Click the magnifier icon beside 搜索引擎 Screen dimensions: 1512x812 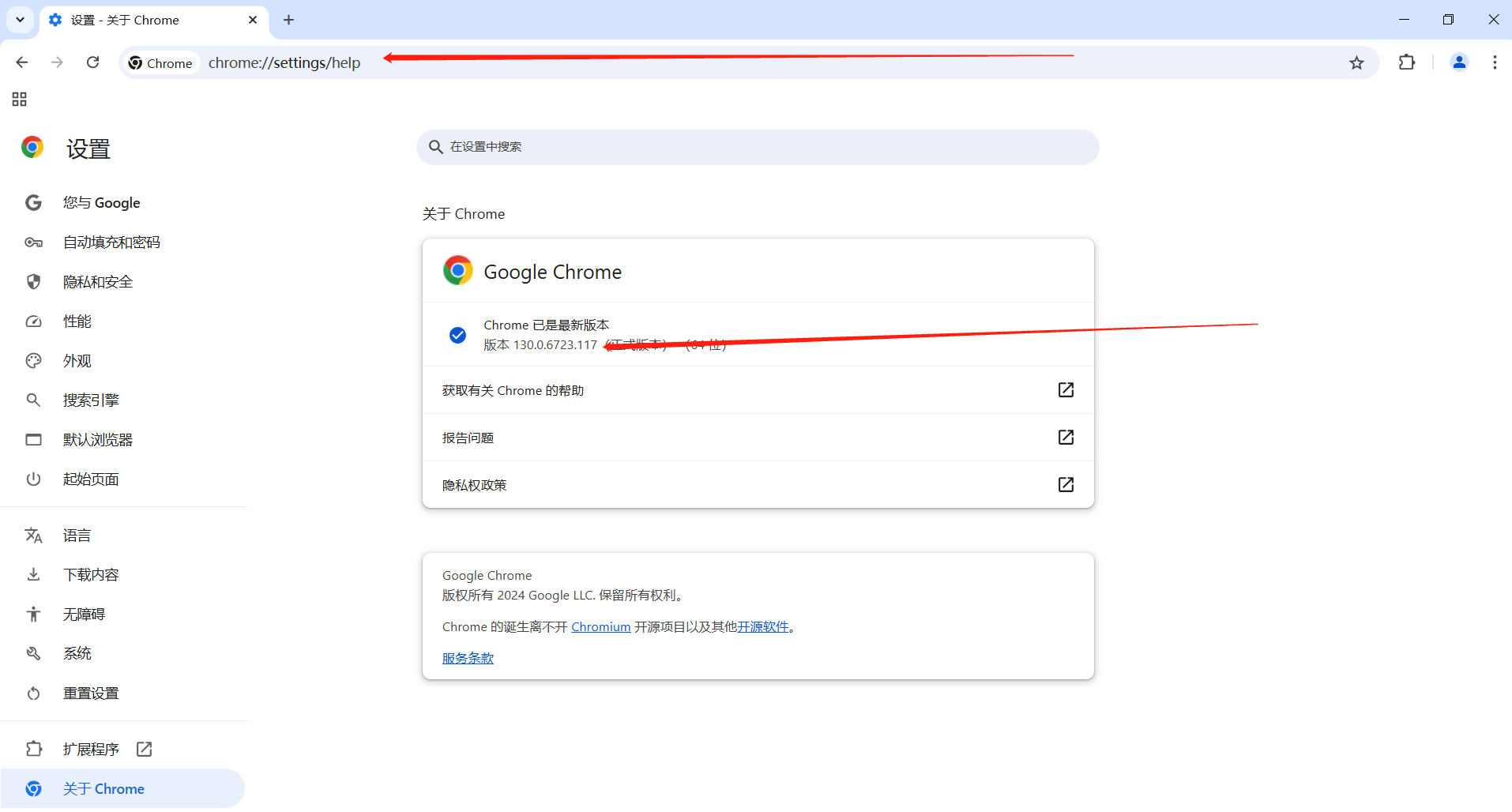coord(33,400)
